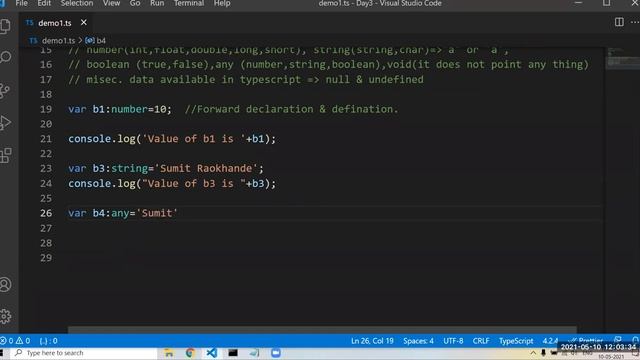Open the Selection menu

click(77, 3)
